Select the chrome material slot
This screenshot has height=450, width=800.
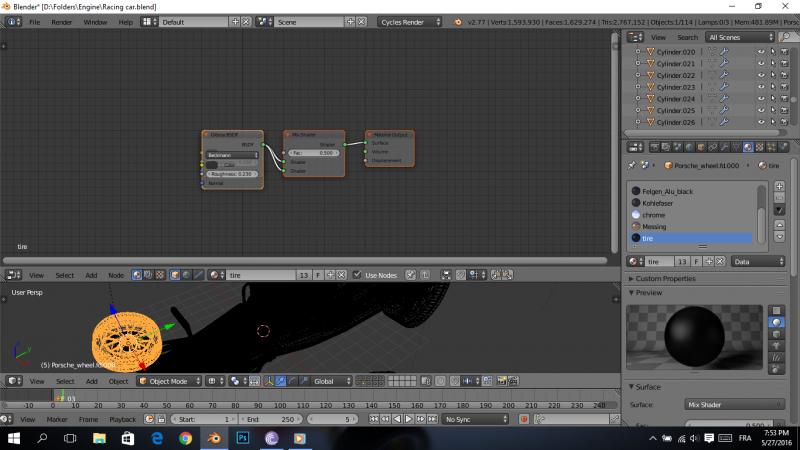653,215
